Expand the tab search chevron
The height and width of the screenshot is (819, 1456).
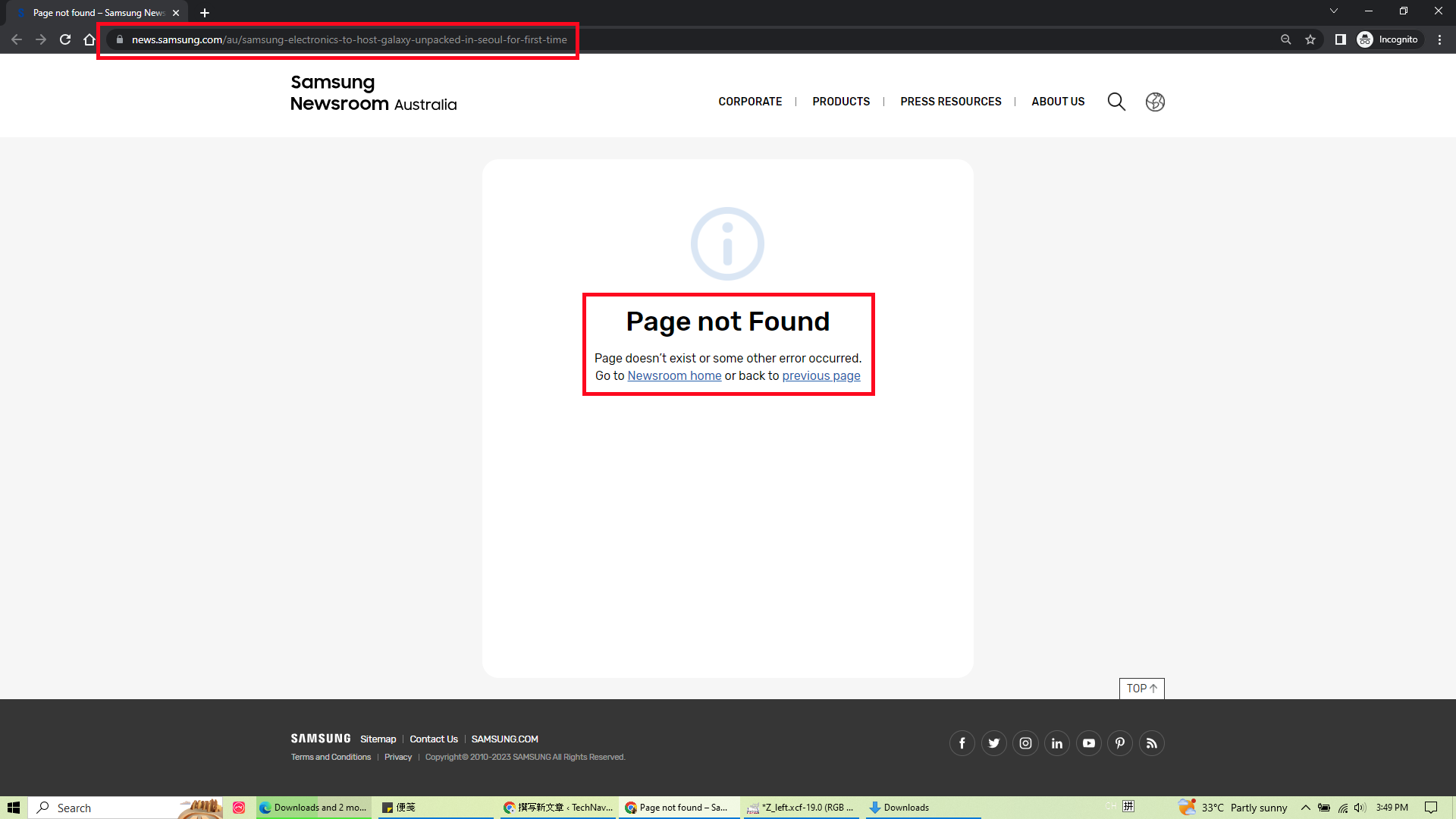pos(1334,11)
